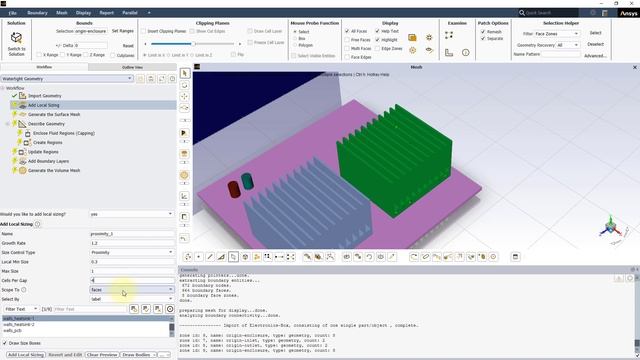Click the orange folder display icon
Viewport: 640px width, 360px height.
(412, 38)
